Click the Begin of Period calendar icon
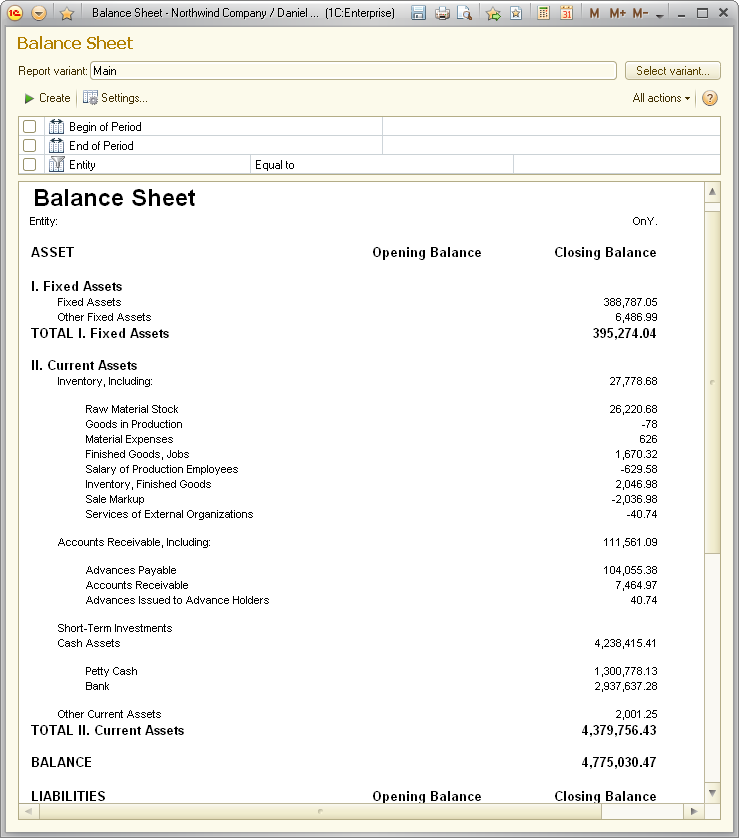Viewport: 739px width, 838px height. coord(56,127)
